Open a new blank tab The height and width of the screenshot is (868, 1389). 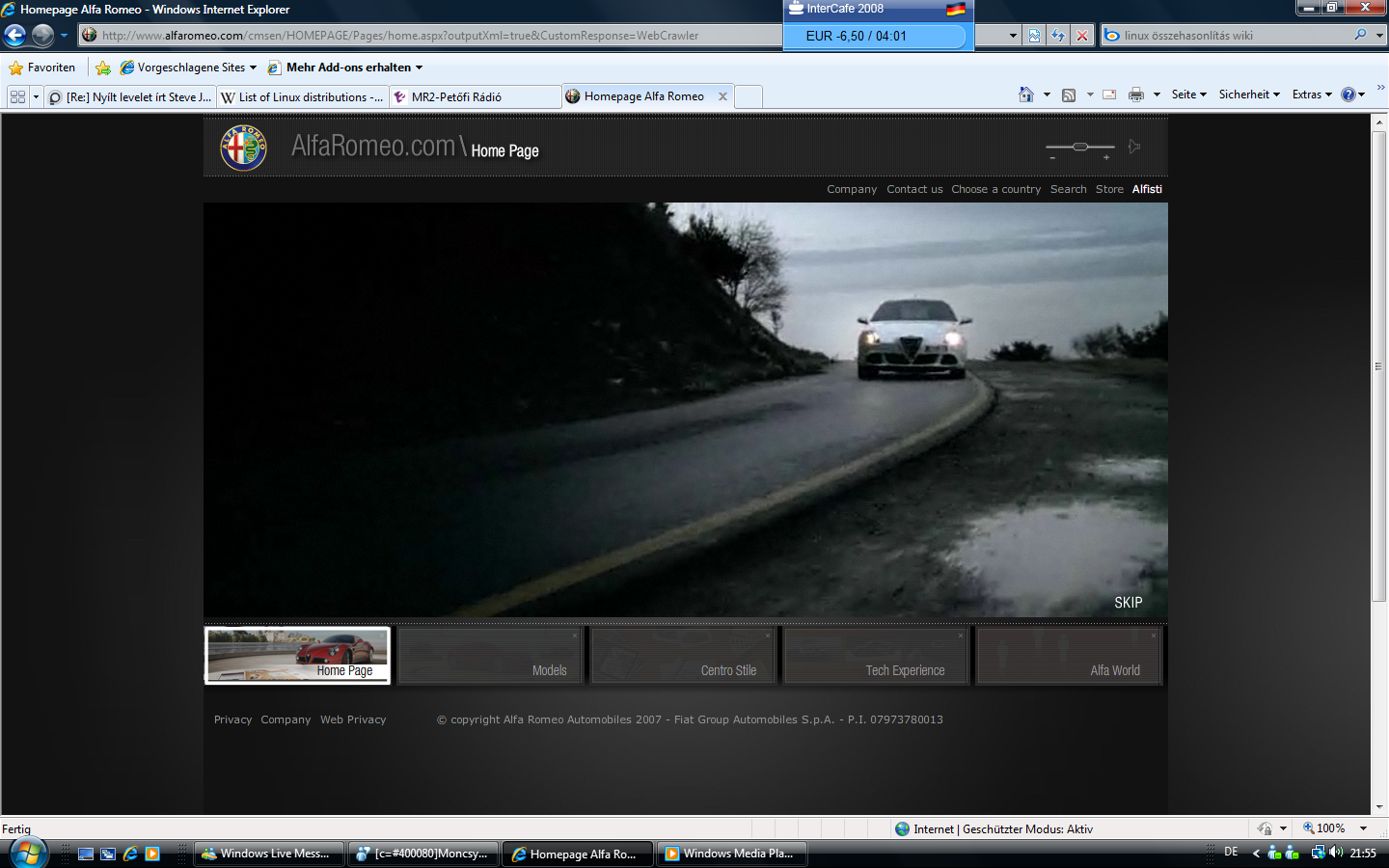749,96
